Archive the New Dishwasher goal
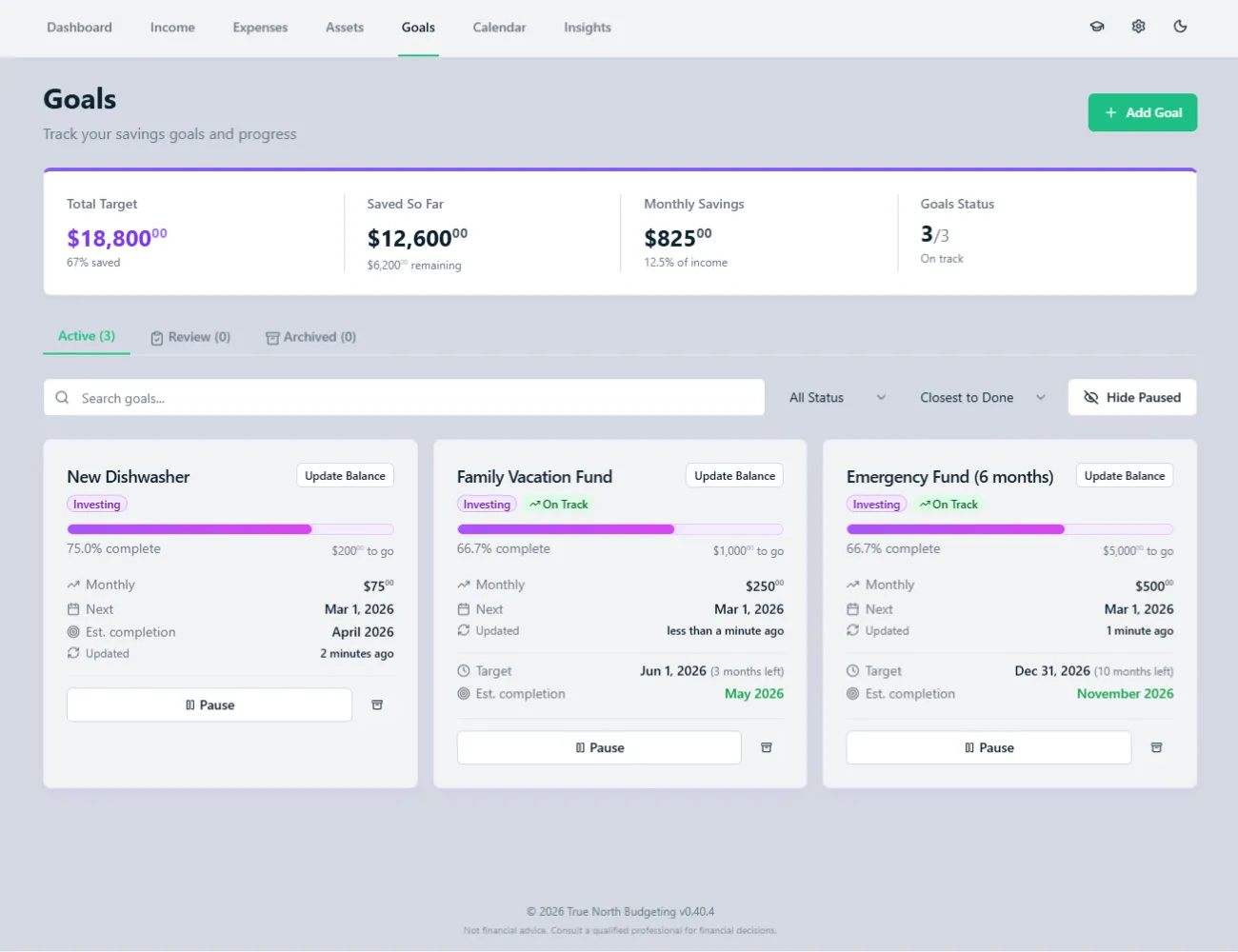Screen dimensions: 1238x952 click(x=377, y=704)
